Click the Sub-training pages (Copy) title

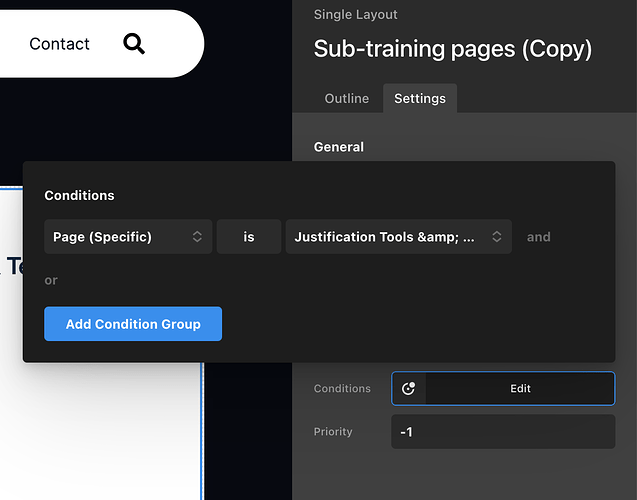tap(452, 49)
